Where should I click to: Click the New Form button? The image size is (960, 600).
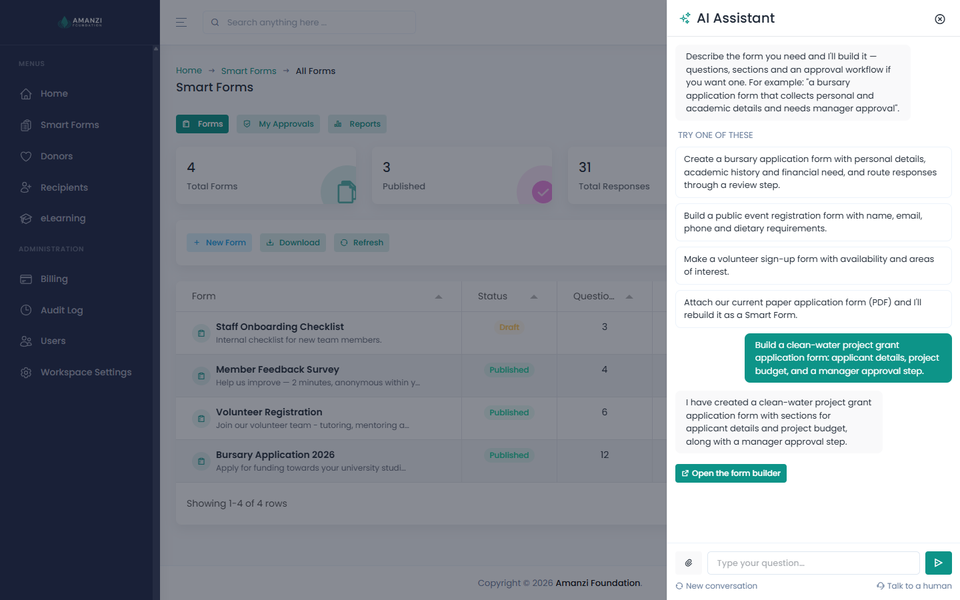(219, 242)
